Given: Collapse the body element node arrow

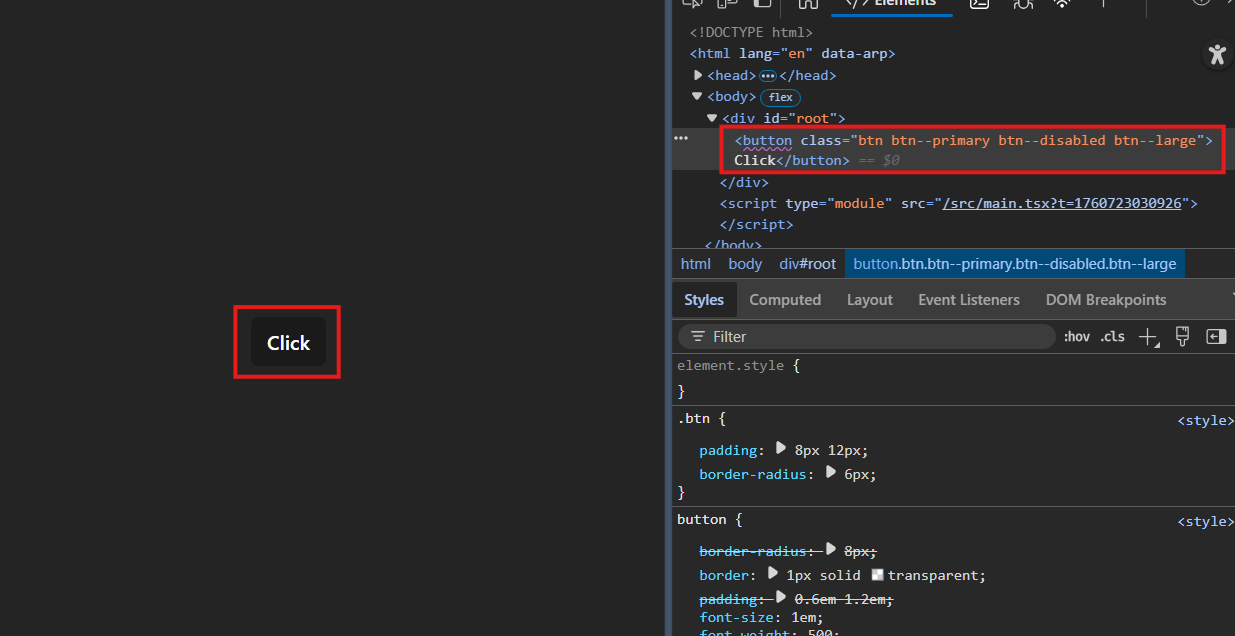Looking at the screenshot, I should point(698,97).
